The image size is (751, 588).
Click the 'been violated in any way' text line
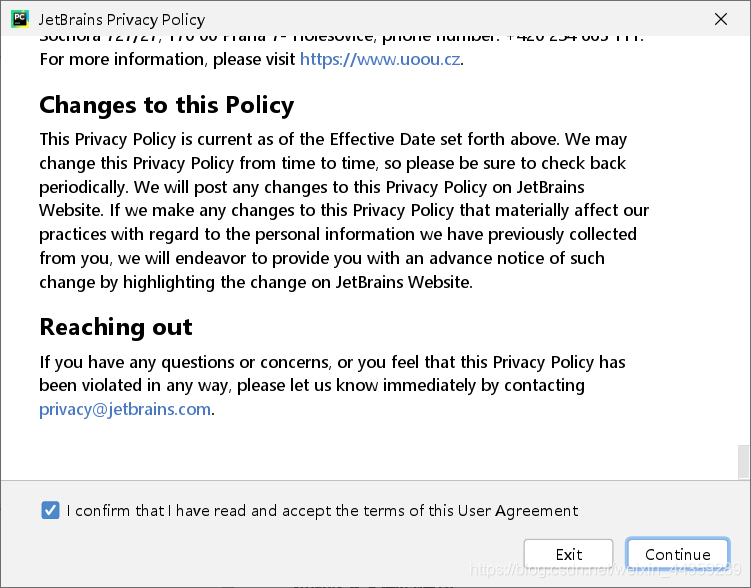(x=312, y=385)
